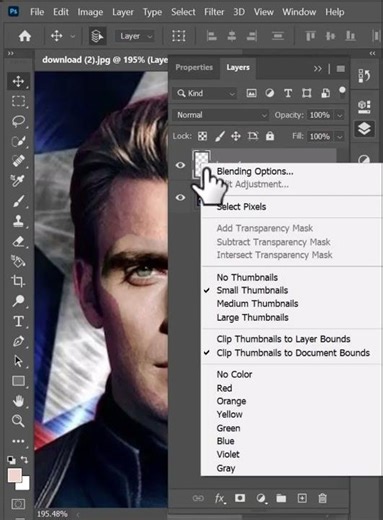Open the Normal blend mode dropdown
The height and width of the screenshot is (520, 383).
(221, 115)
